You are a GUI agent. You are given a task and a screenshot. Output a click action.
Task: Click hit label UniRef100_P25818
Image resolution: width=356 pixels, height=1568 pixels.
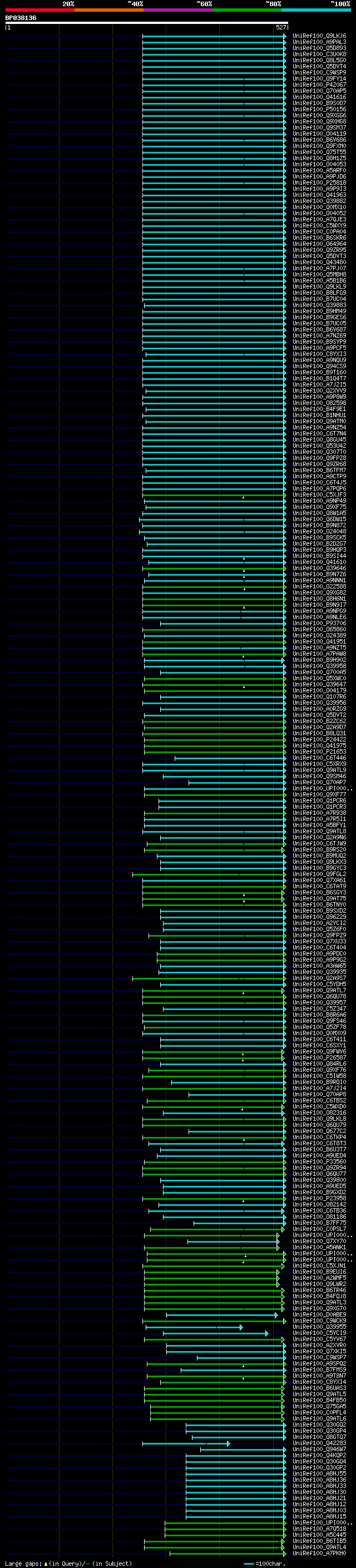pos(319,182)
